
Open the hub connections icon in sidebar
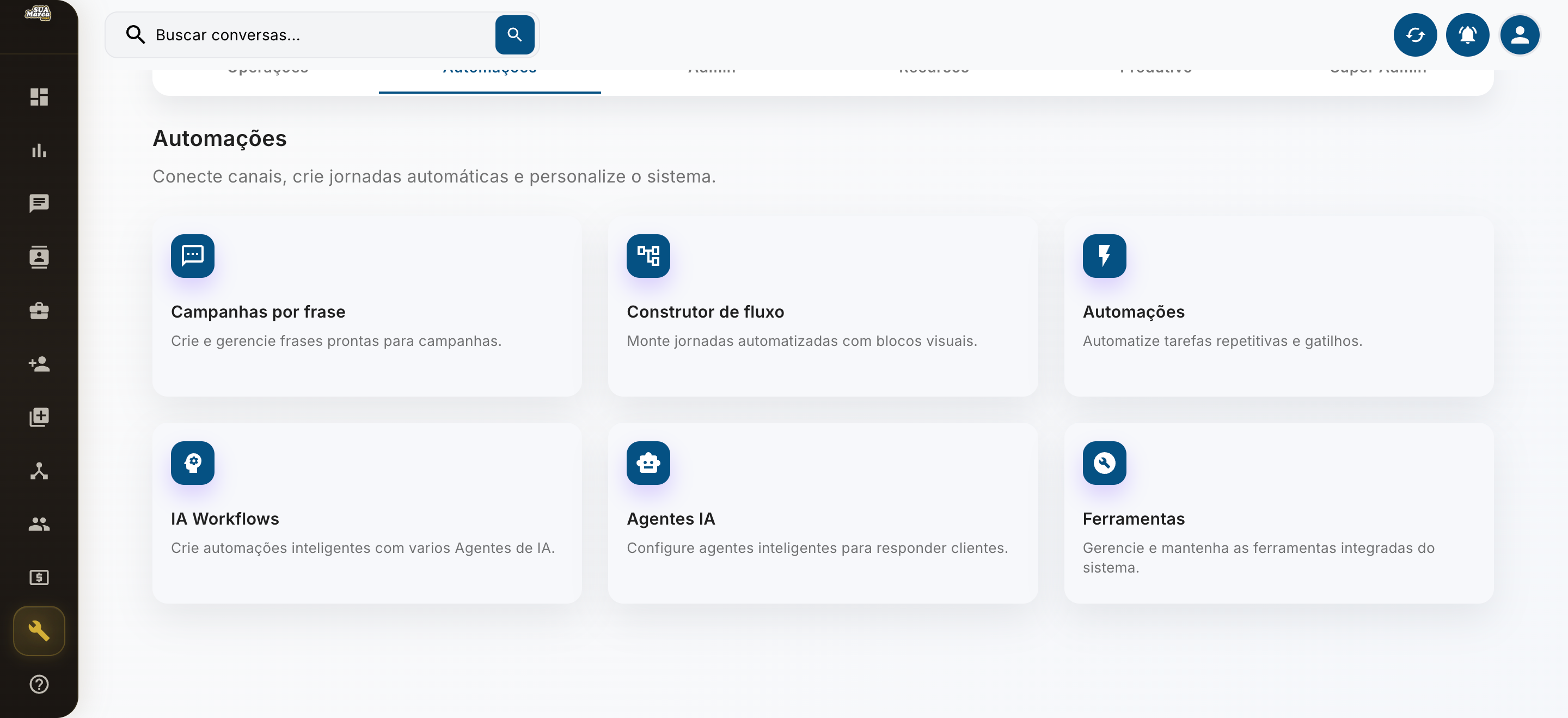39,471
